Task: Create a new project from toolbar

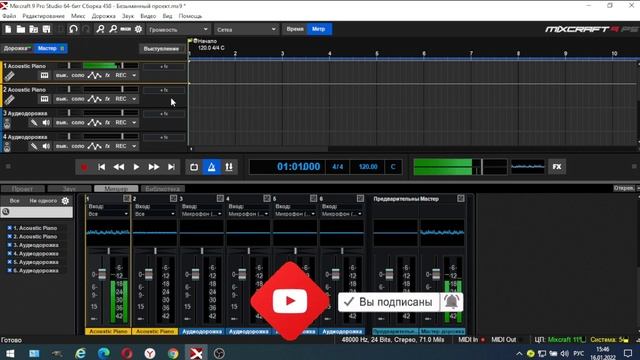Action: (8, 29)
